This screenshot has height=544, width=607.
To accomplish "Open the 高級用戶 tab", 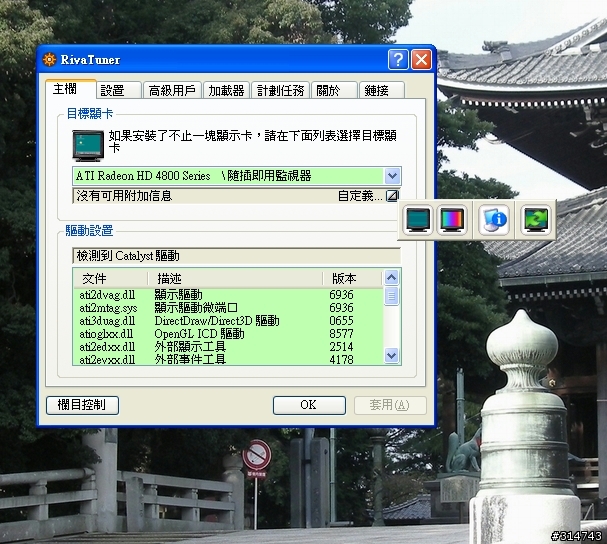I will (172, 90).
